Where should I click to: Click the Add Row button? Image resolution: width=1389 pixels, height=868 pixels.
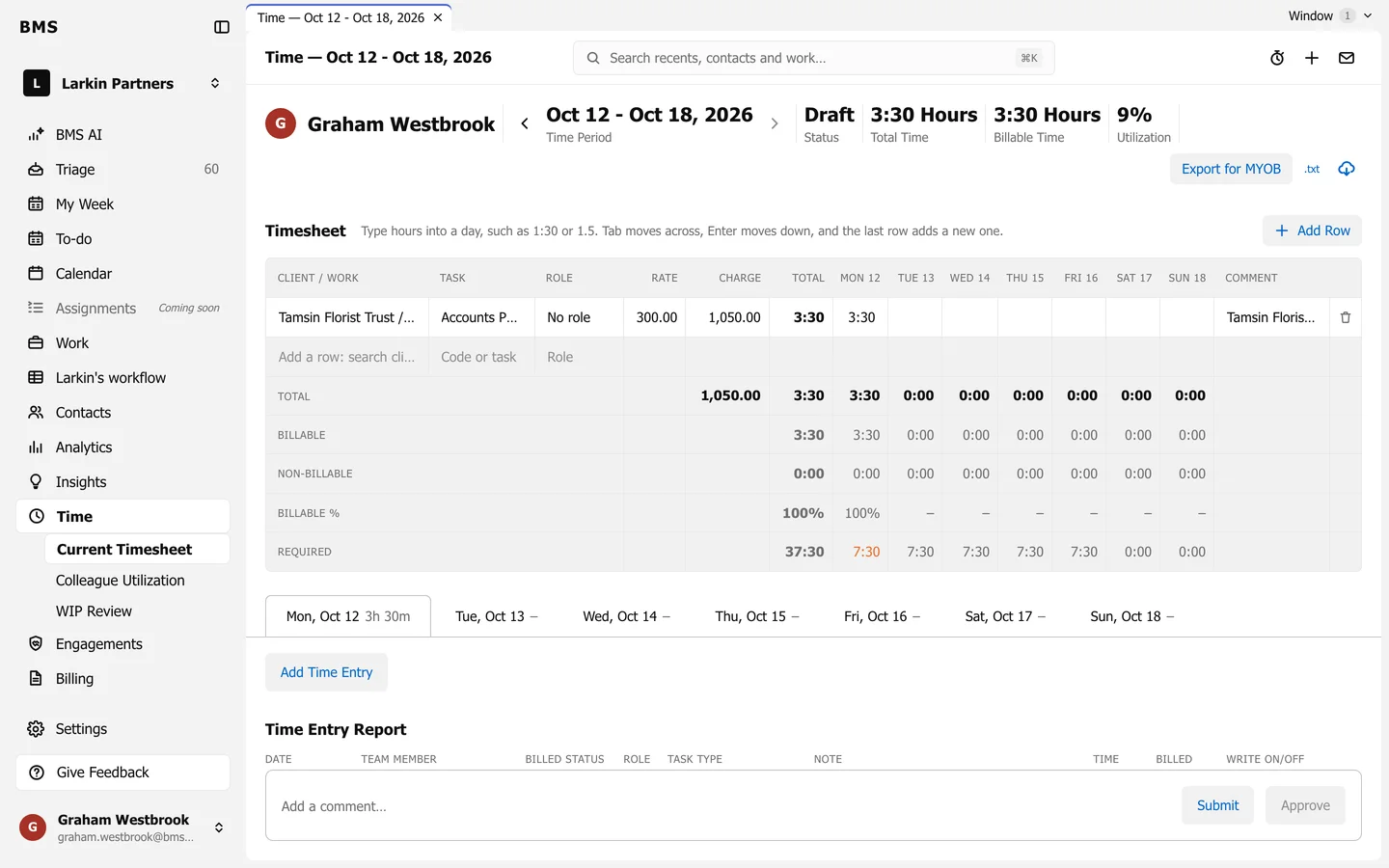tap(1312, 231)
